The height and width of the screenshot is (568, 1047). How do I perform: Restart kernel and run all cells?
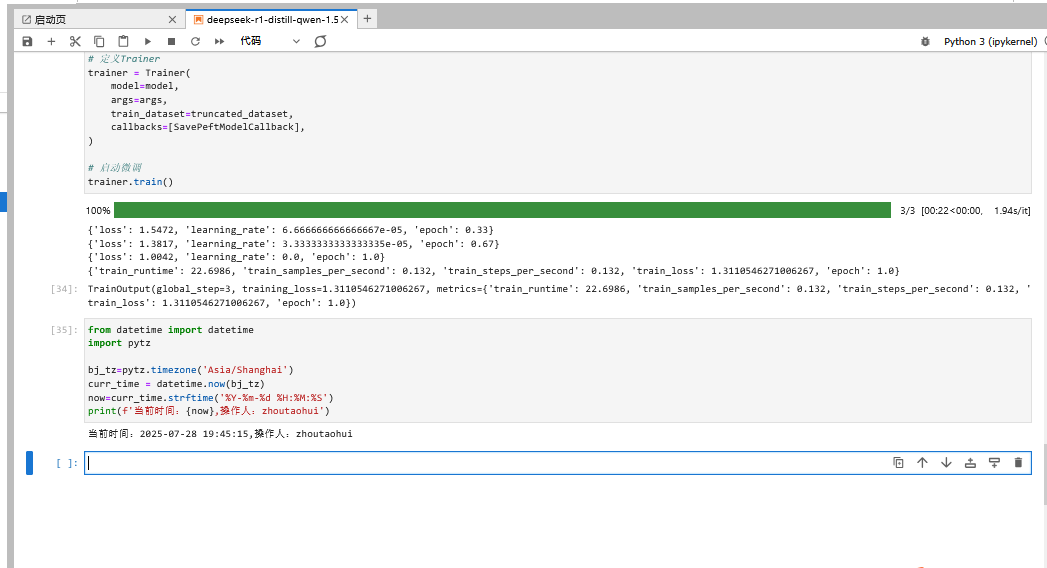(219, 41)
